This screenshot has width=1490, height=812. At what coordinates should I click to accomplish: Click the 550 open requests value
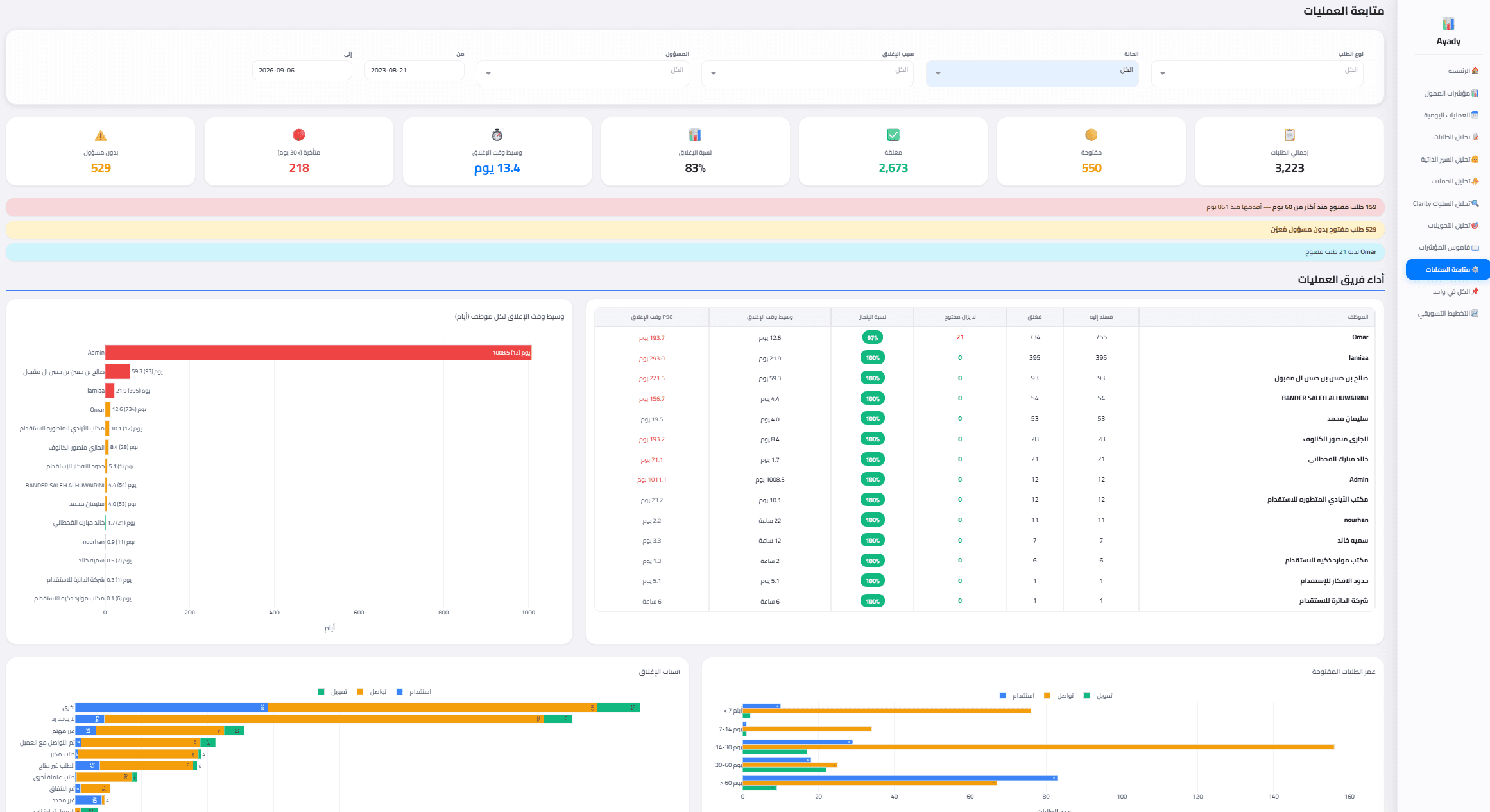(1092, 168)
